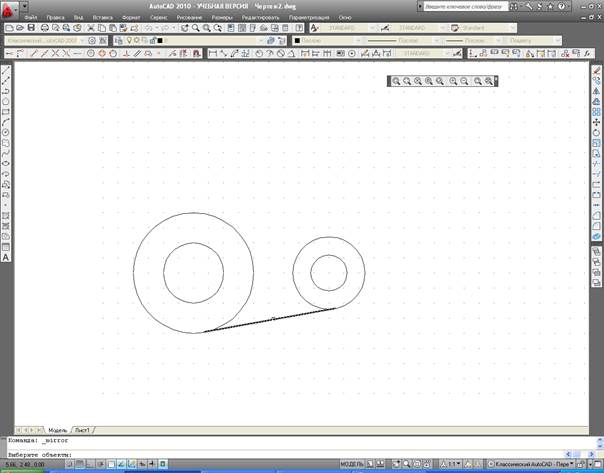Open the workspace dropdown in top toolbar
604x473 pixels.
coord(82,40)
